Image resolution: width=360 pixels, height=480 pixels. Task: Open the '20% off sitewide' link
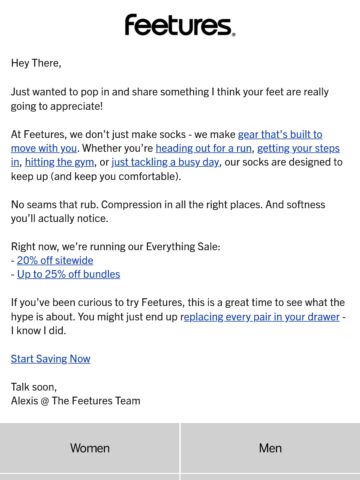point(55,260)
